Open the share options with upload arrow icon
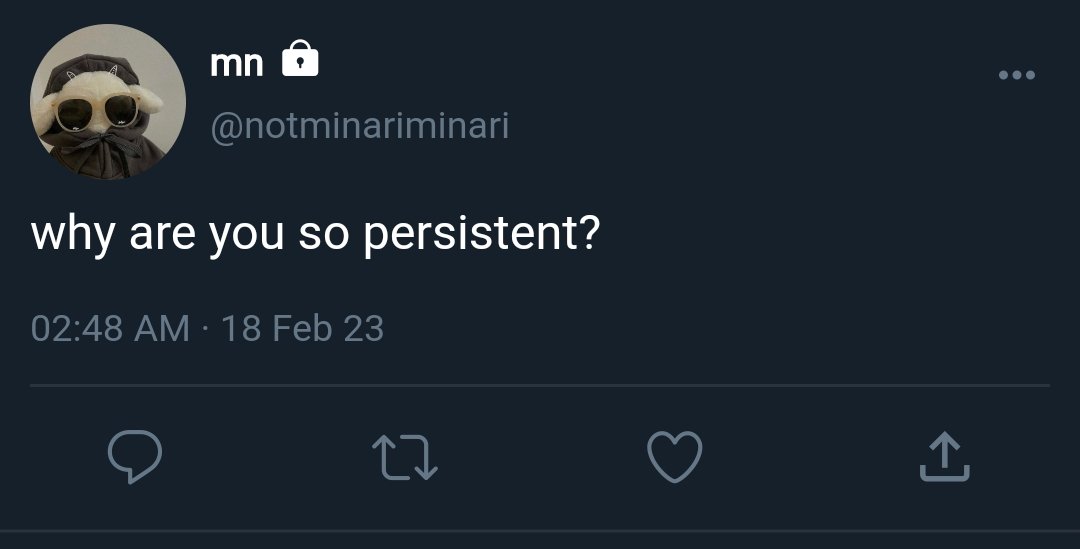This screenshot has width=1080, height=549. click(944, 456)
